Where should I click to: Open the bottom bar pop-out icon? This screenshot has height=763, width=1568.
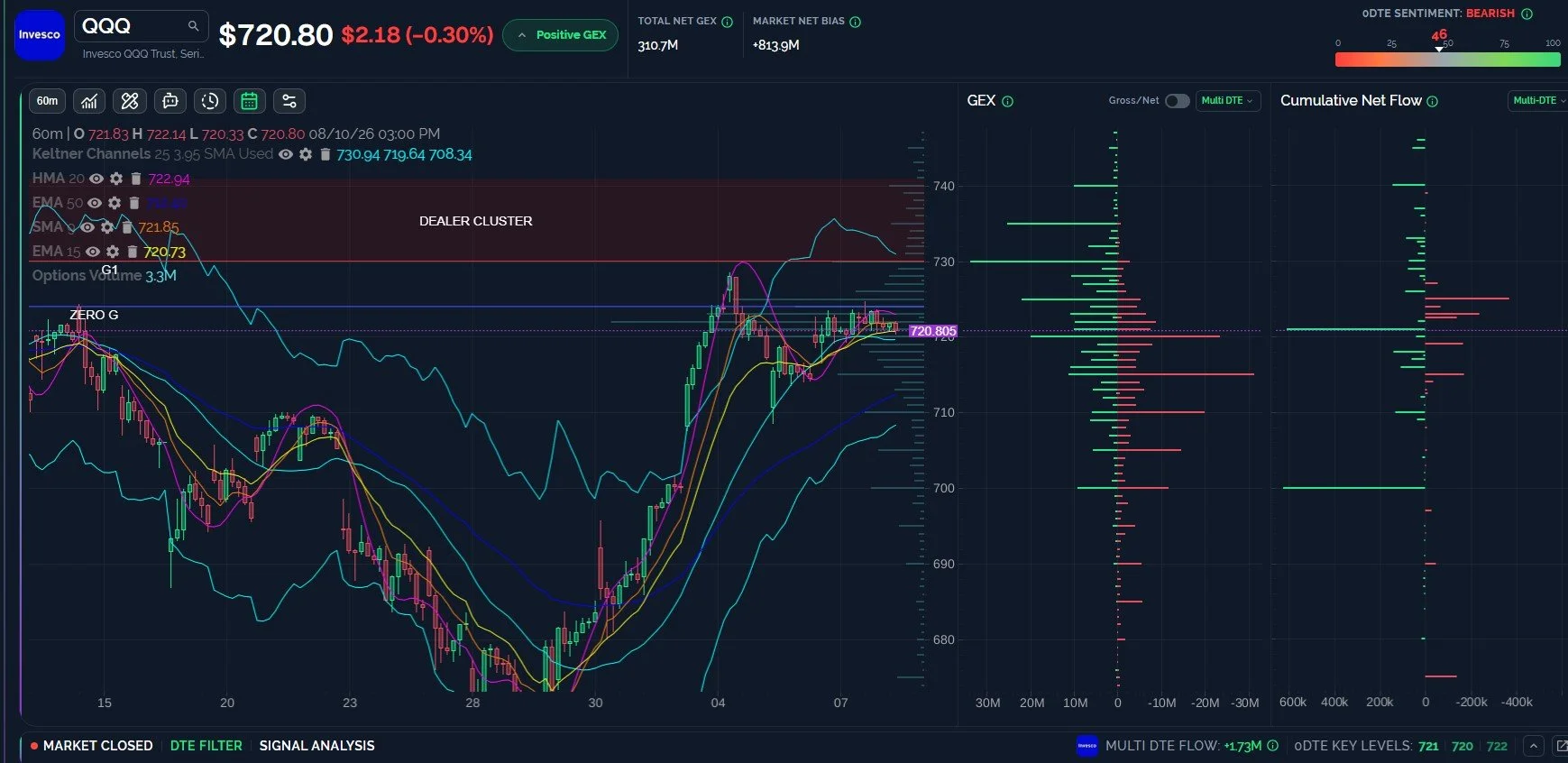pos(1561,746)
